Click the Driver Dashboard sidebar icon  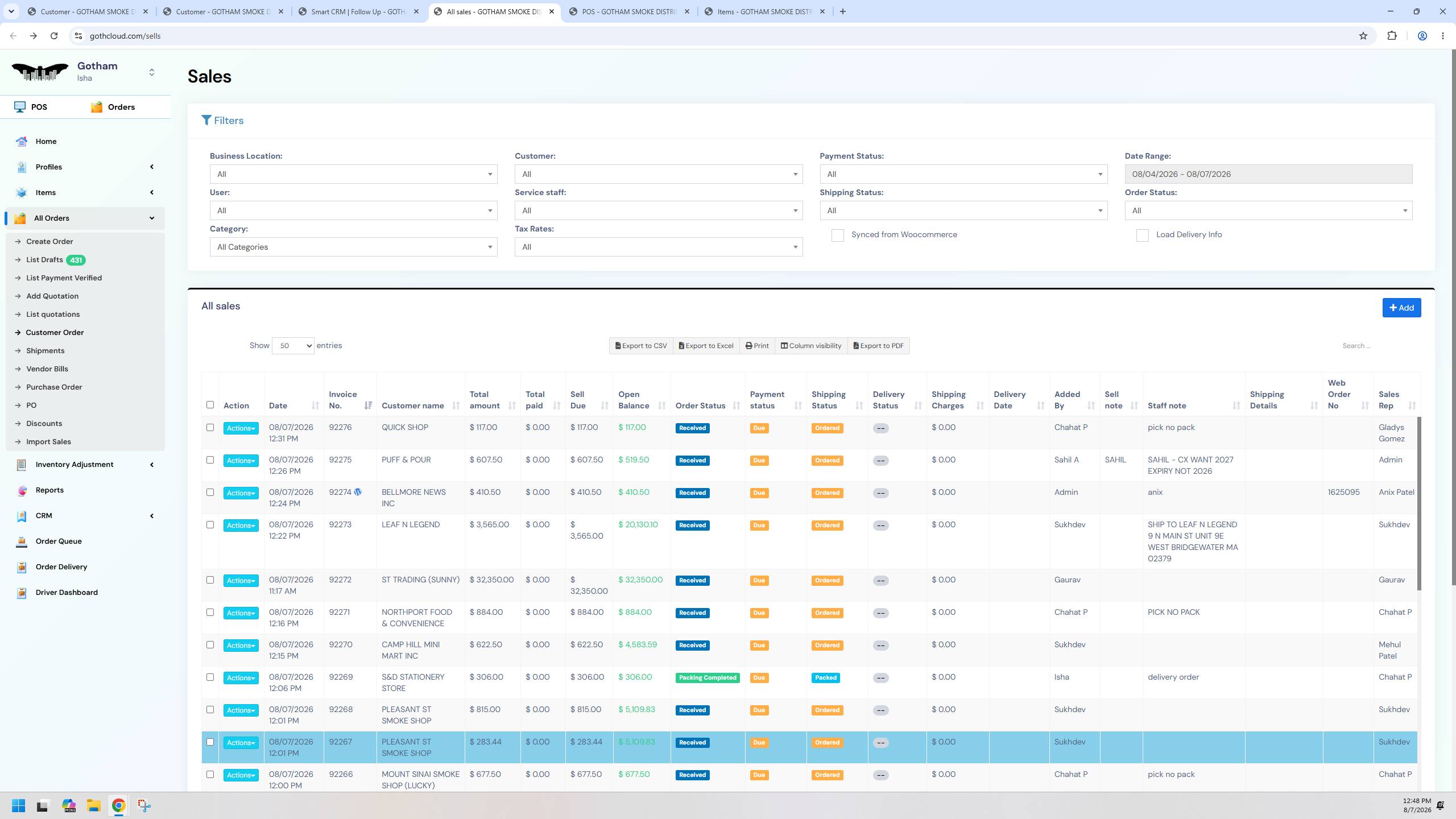(x=22, y=593)
